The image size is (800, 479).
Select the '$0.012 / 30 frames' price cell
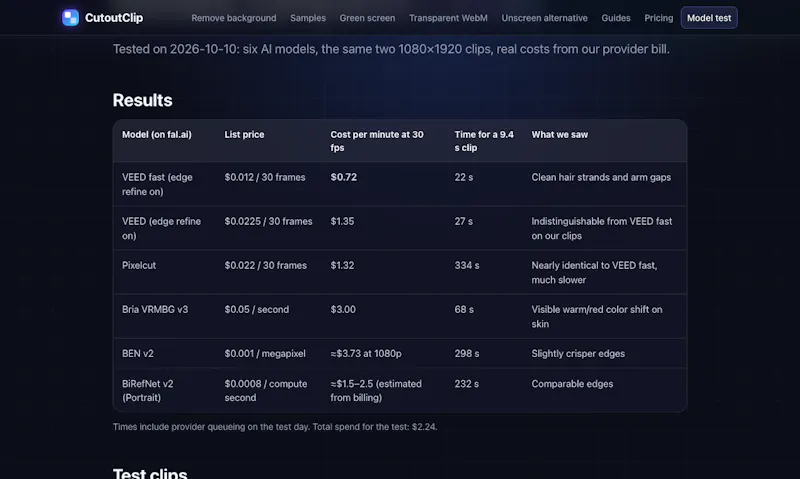coord(265,177)
